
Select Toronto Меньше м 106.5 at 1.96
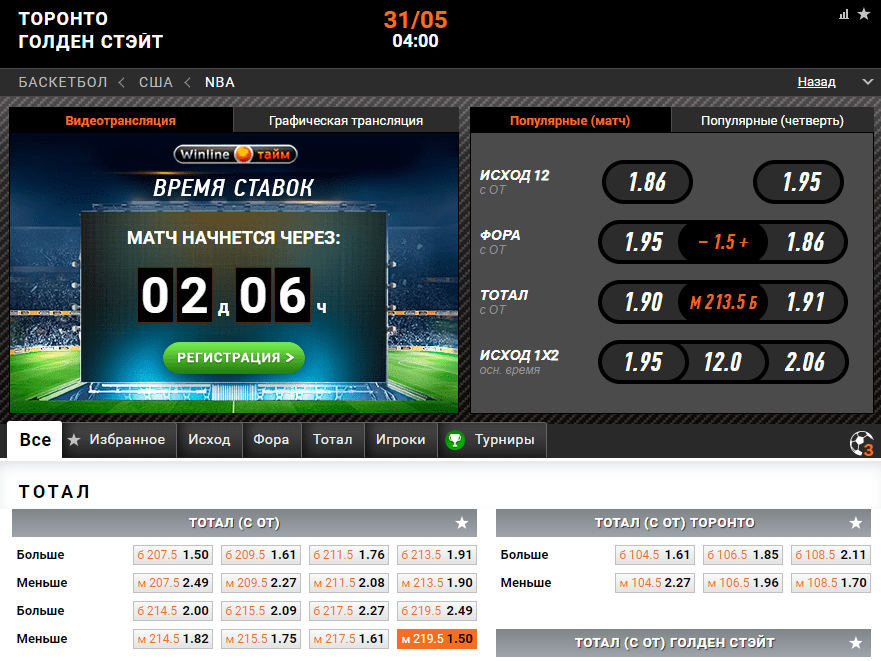(743, 583)
